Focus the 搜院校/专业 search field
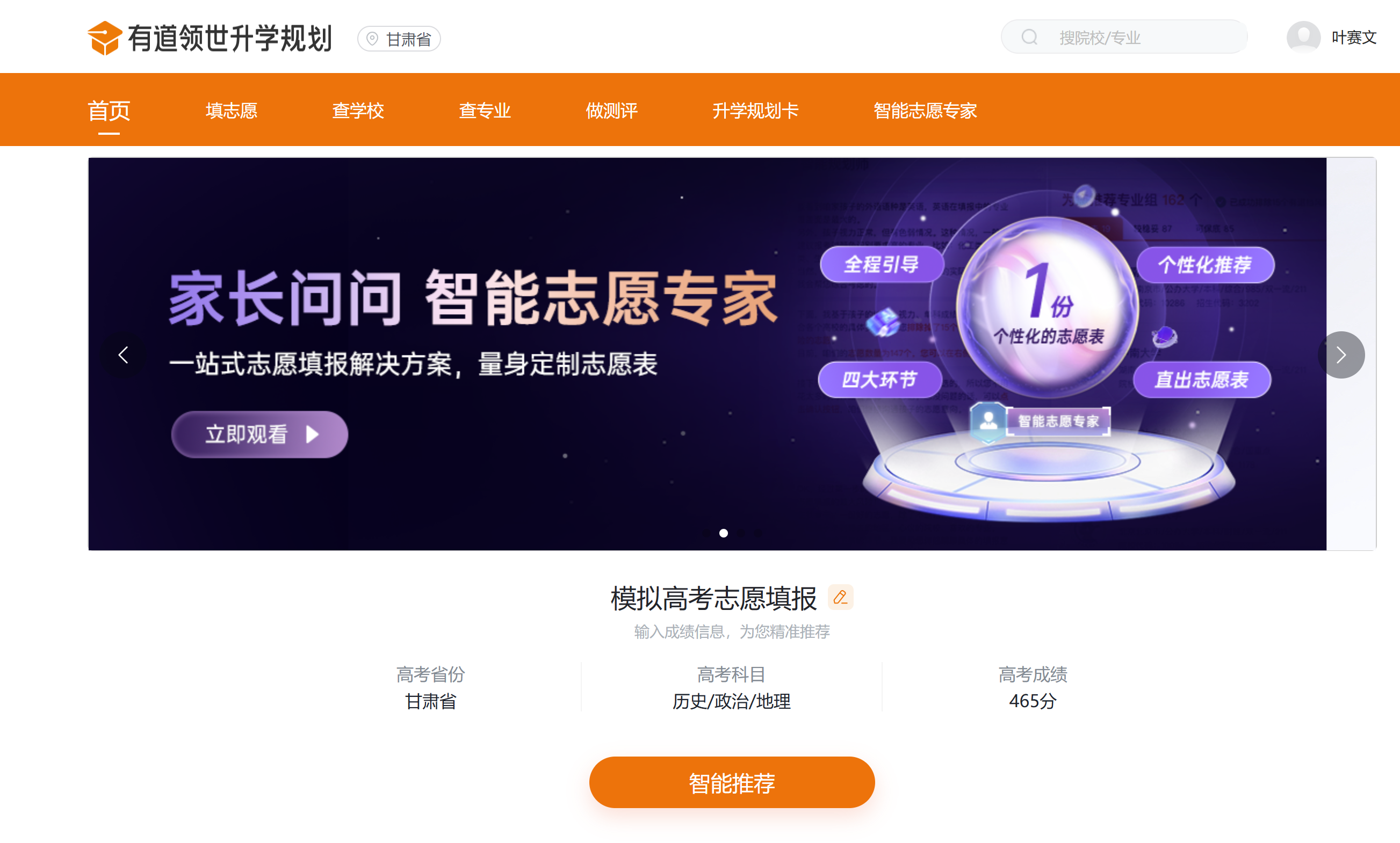Viewport: 1400px width, 843px height. pyautogui.click(x=1124, y=38)
